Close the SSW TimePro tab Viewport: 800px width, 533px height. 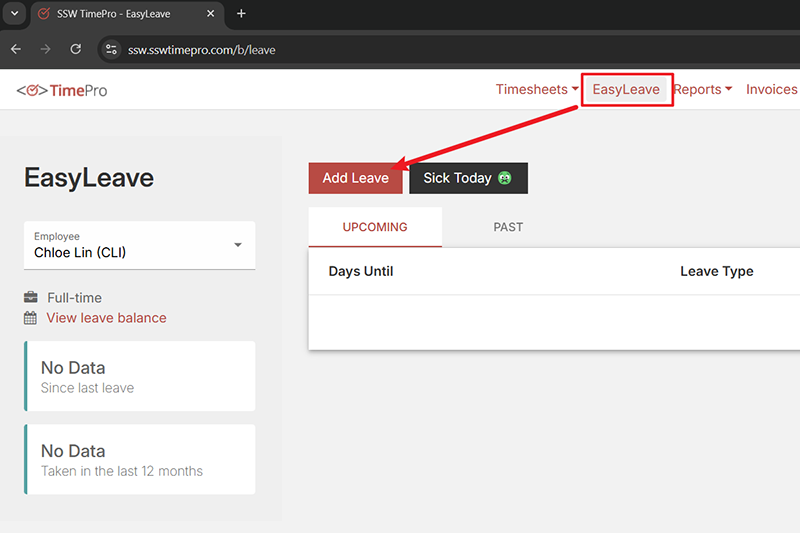coord(210,14)
